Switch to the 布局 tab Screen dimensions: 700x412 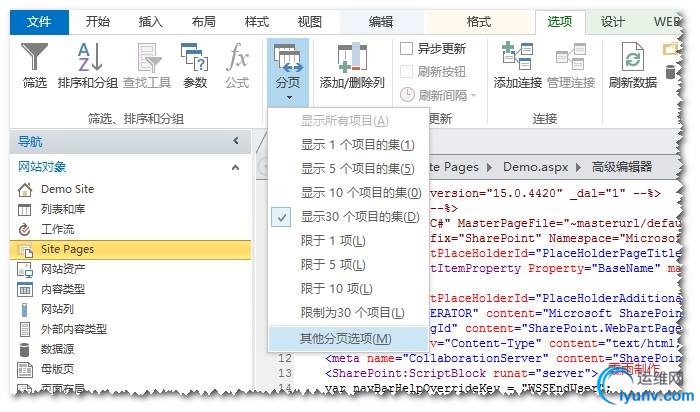(x=204, y=22)
